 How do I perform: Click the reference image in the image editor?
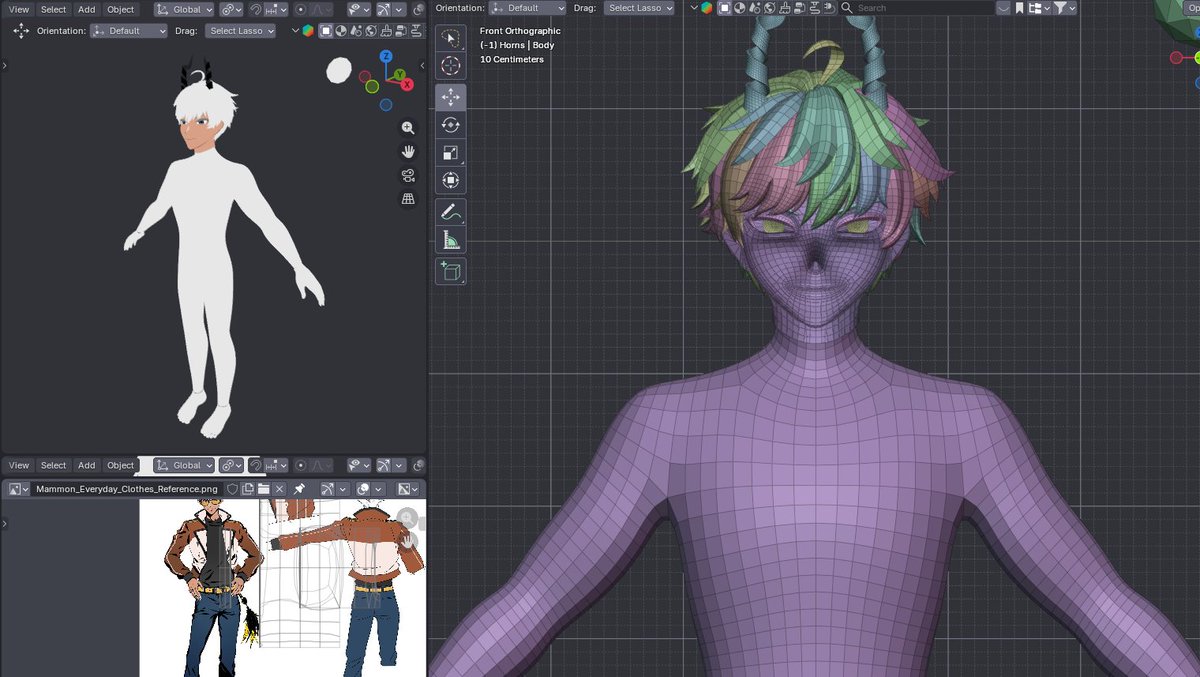[282, 588]
